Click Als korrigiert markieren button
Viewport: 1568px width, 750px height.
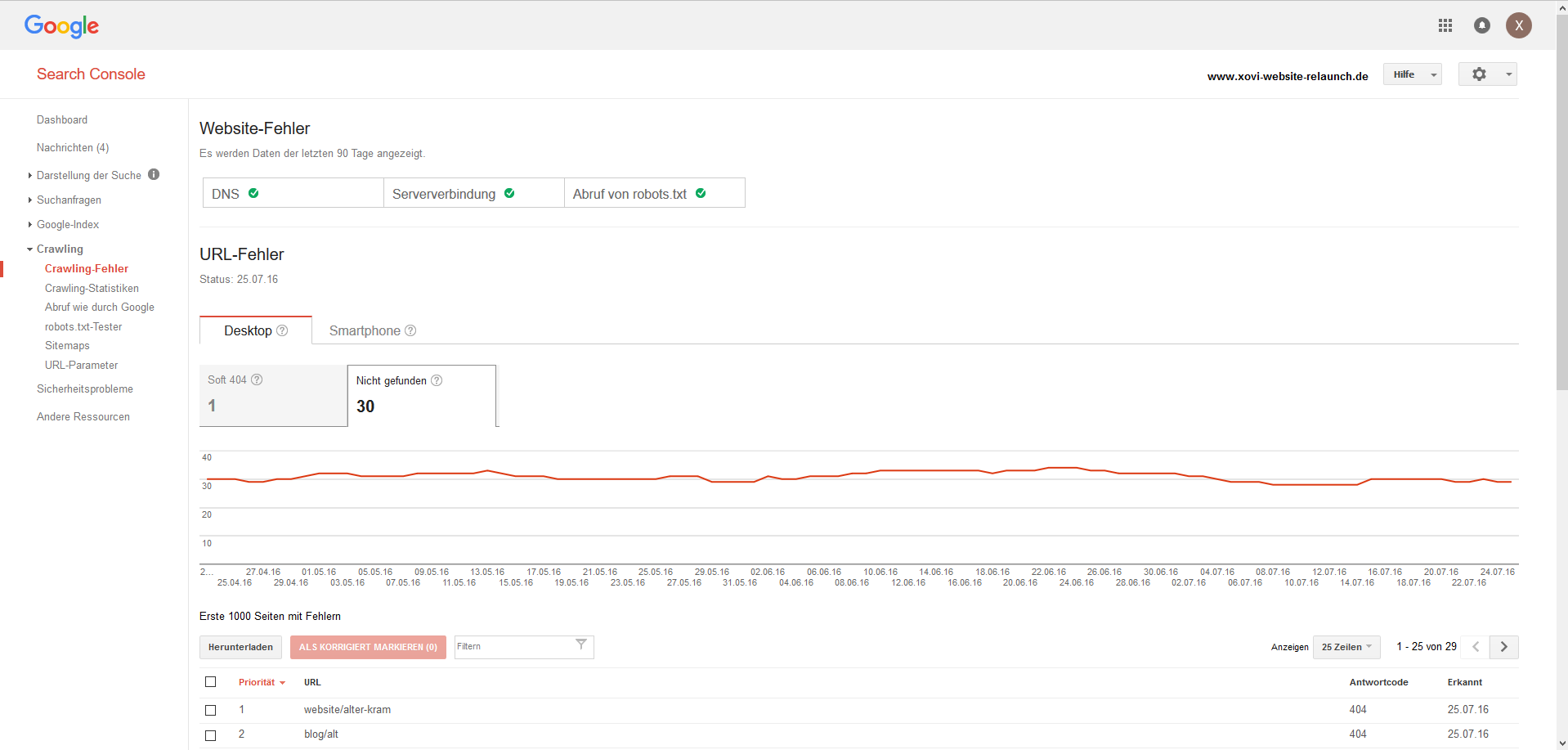pos(368,647)
